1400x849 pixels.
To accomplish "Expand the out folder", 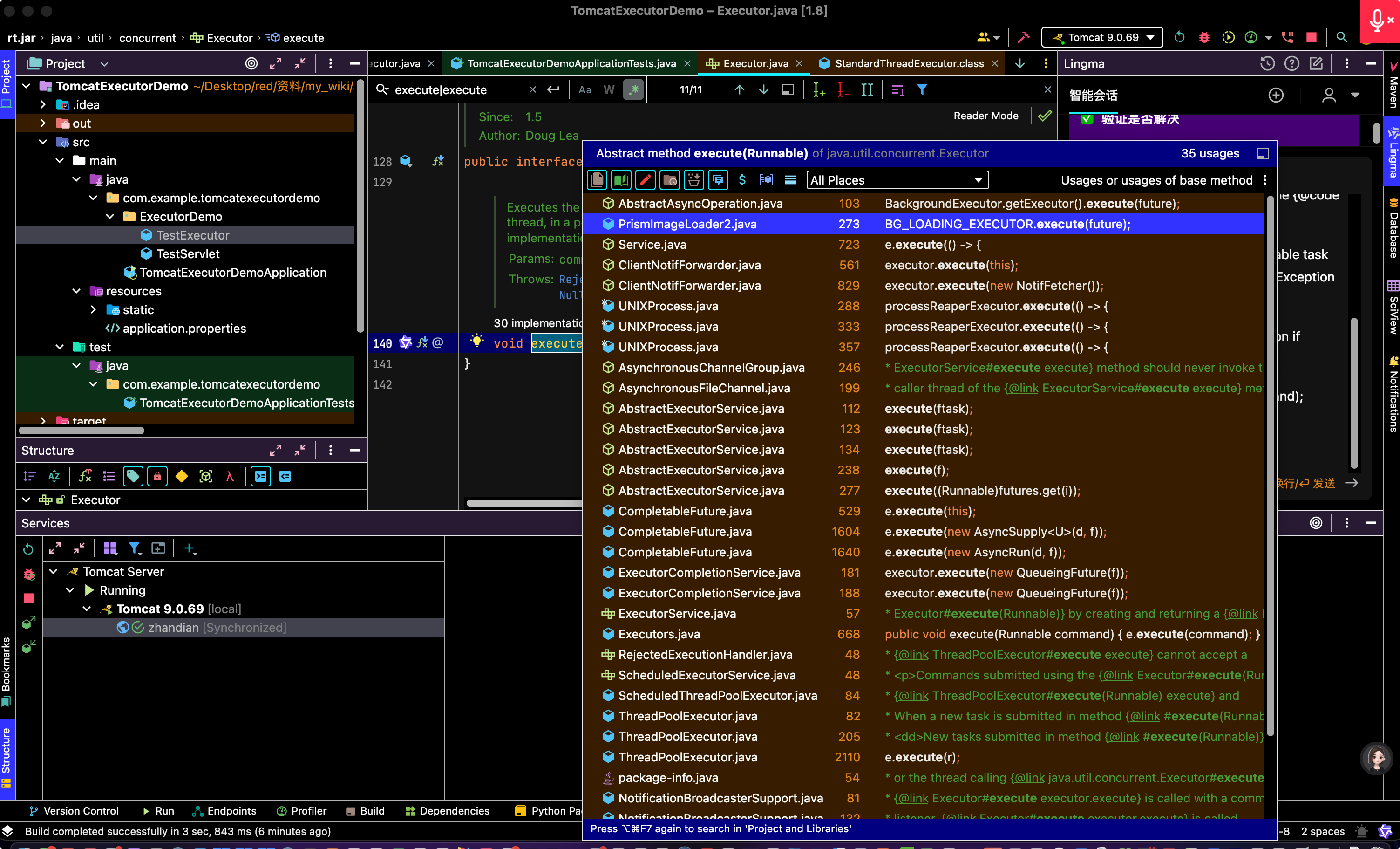I will (x=43, y=123).
